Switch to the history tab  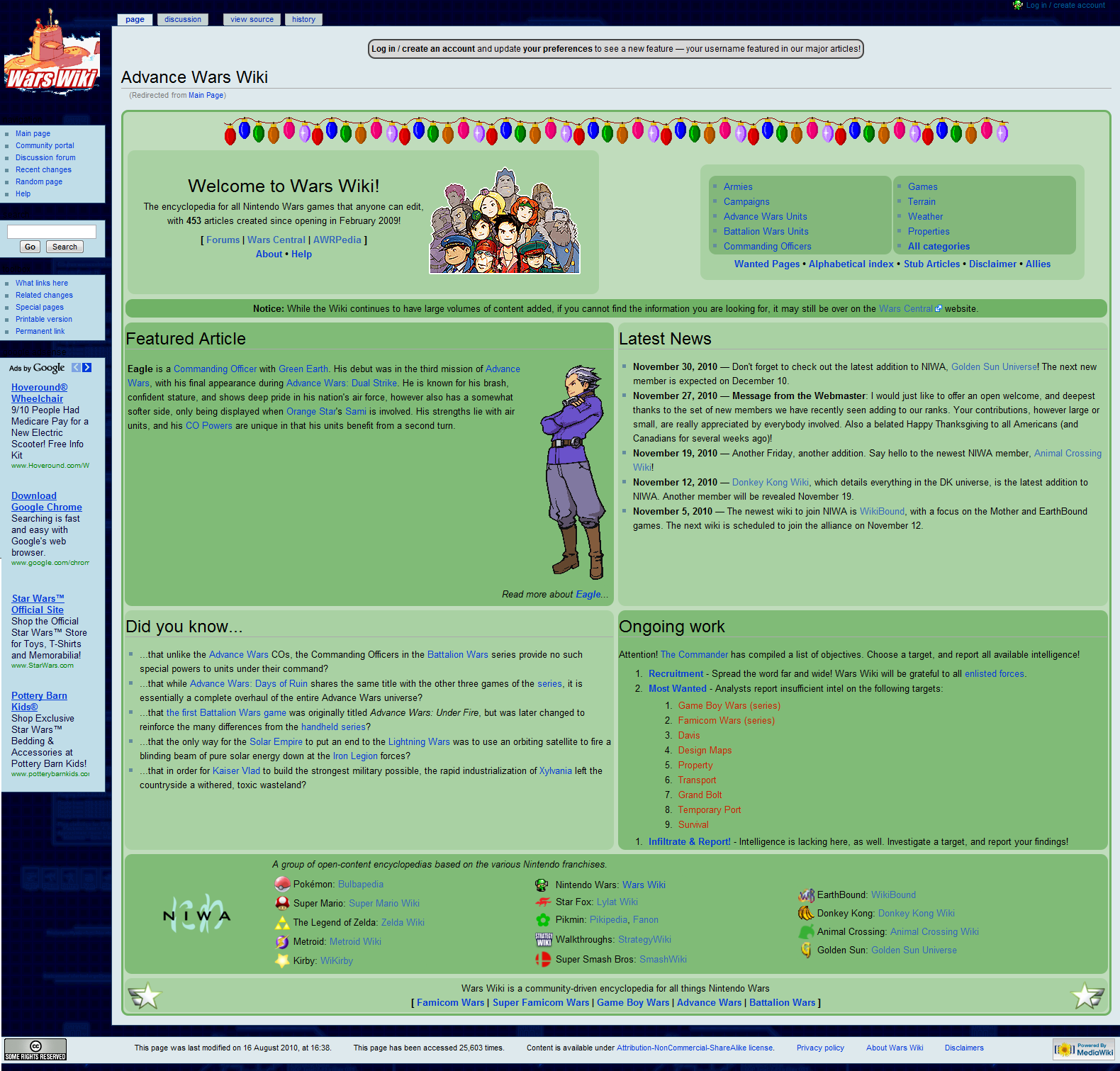click(x=303, y=19)
